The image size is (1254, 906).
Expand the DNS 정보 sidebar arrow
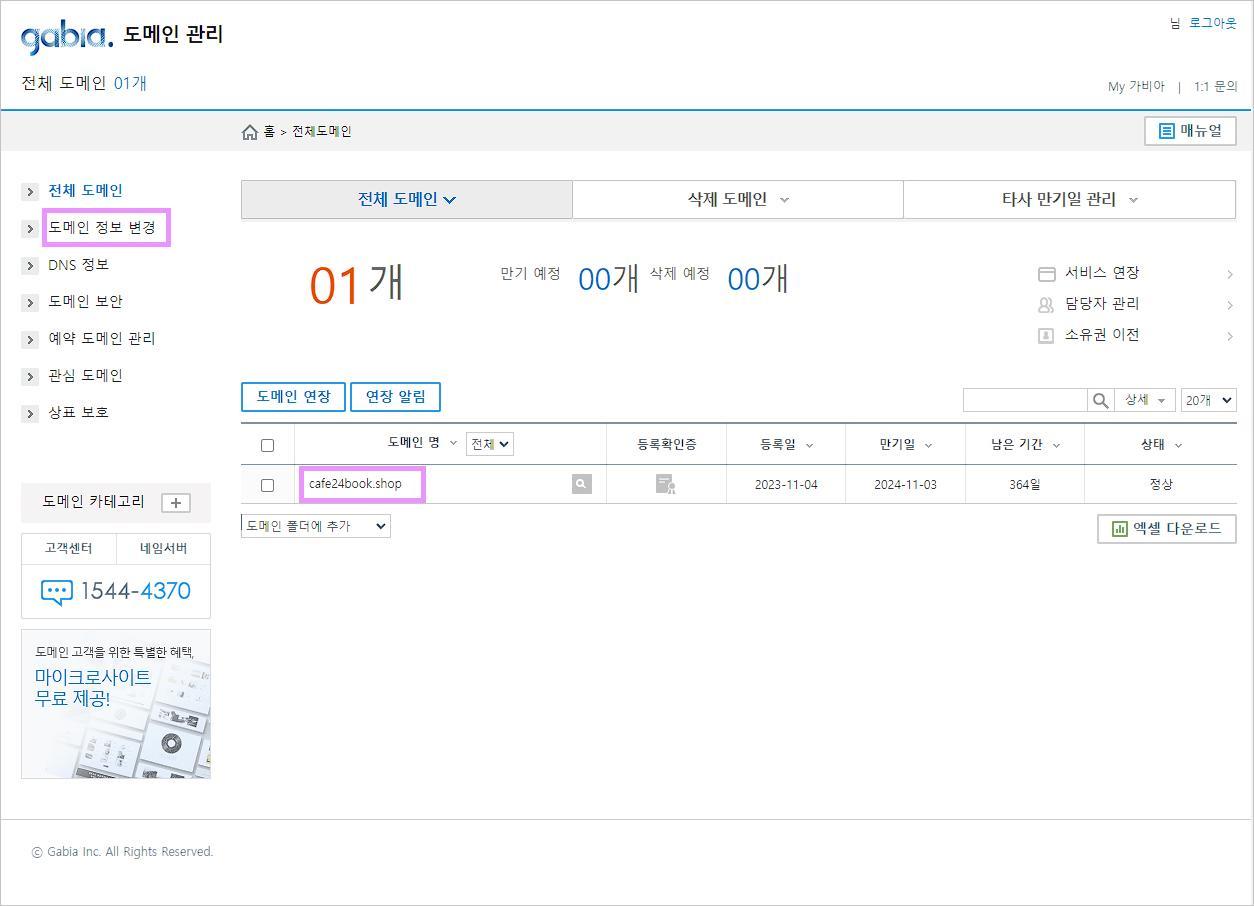(x=30, y=265)
